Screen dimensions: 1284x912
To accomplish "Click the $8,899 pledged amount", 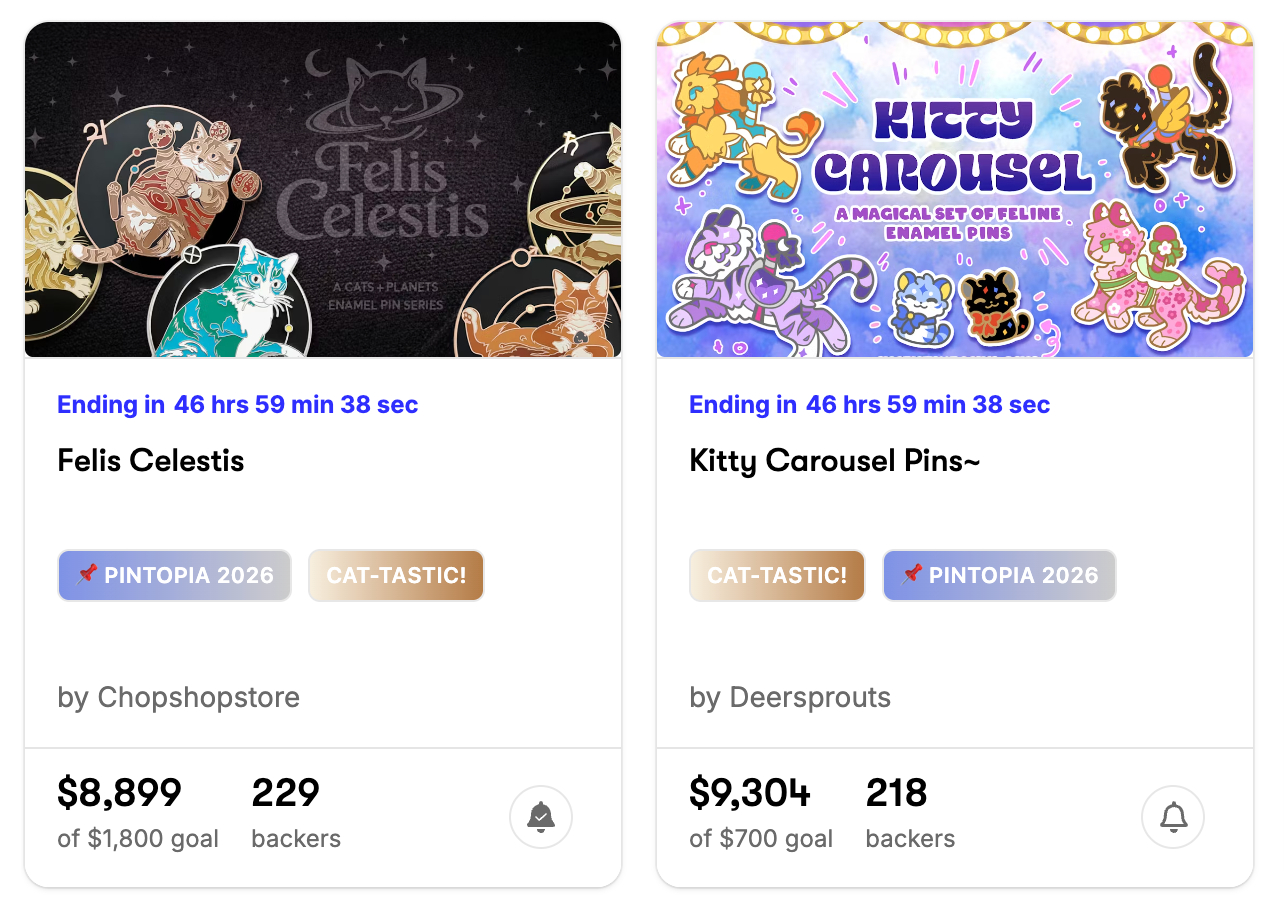I will click(x=120, y=793).
